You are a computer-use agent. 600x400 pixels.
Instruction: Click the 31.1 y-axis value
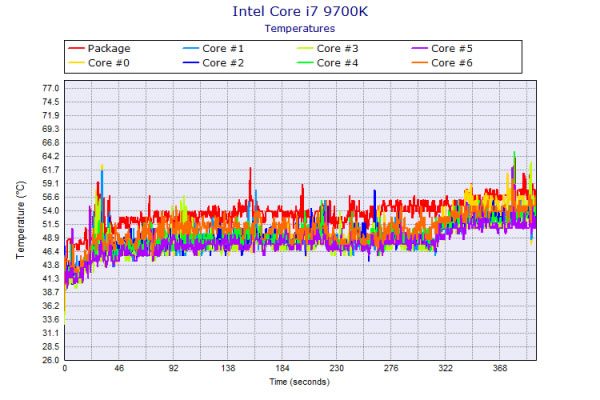pos(51,333)
